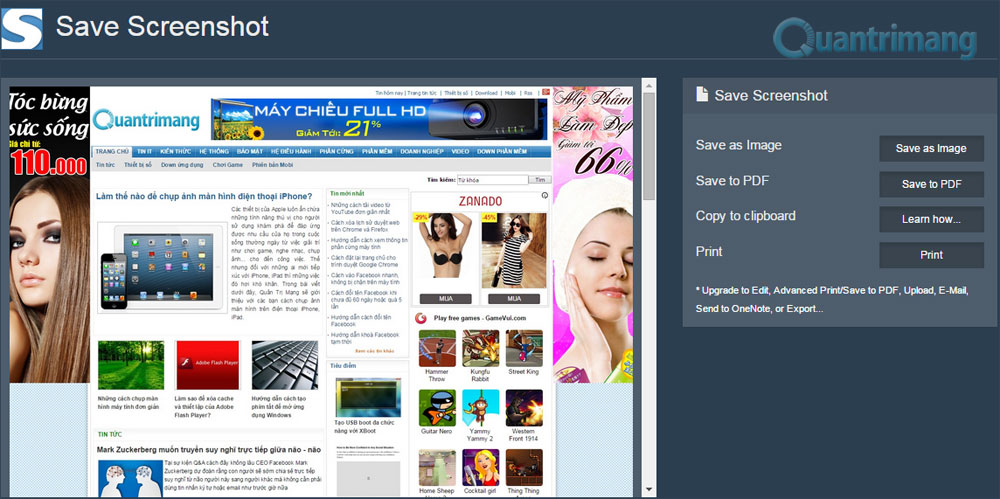This screenshot has width=1000, height=499.
Task: Click the Western Front 1914 game icon
Action: 524,408
